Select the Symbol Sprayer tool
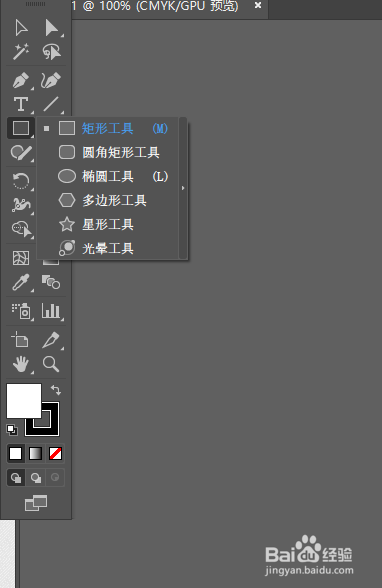 coord(21,311)
